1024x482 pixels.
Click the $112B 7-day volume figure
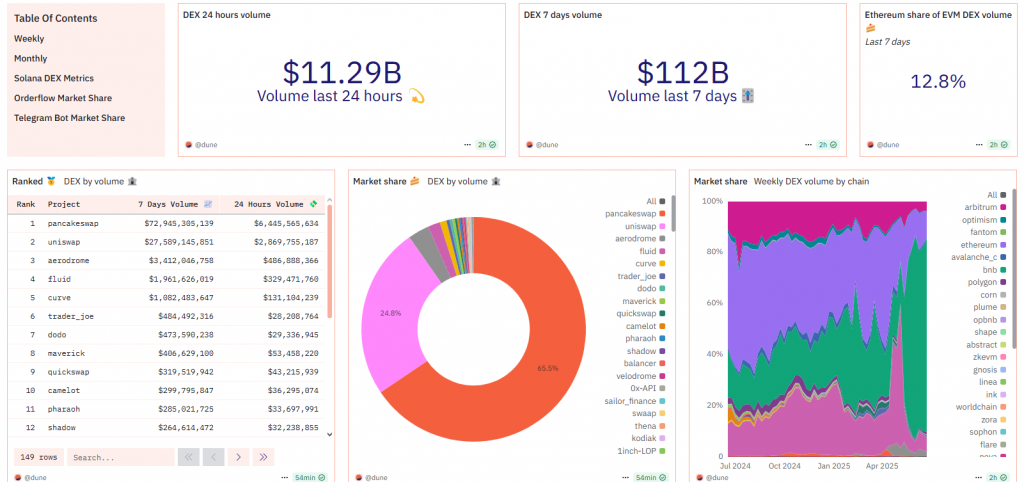coord(682,72)
